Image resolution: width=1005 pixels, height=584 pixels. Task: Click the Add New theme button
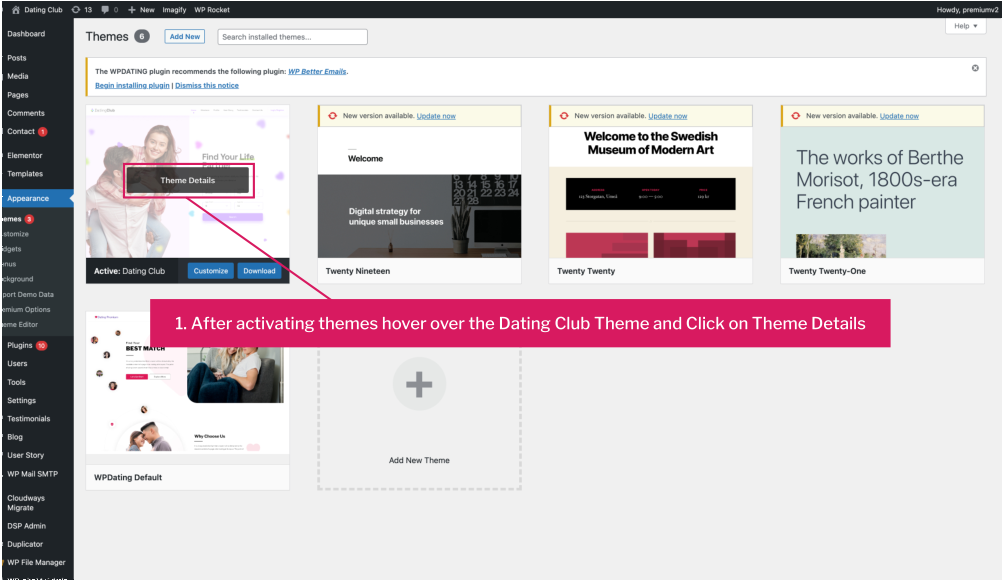coord(185,37)
